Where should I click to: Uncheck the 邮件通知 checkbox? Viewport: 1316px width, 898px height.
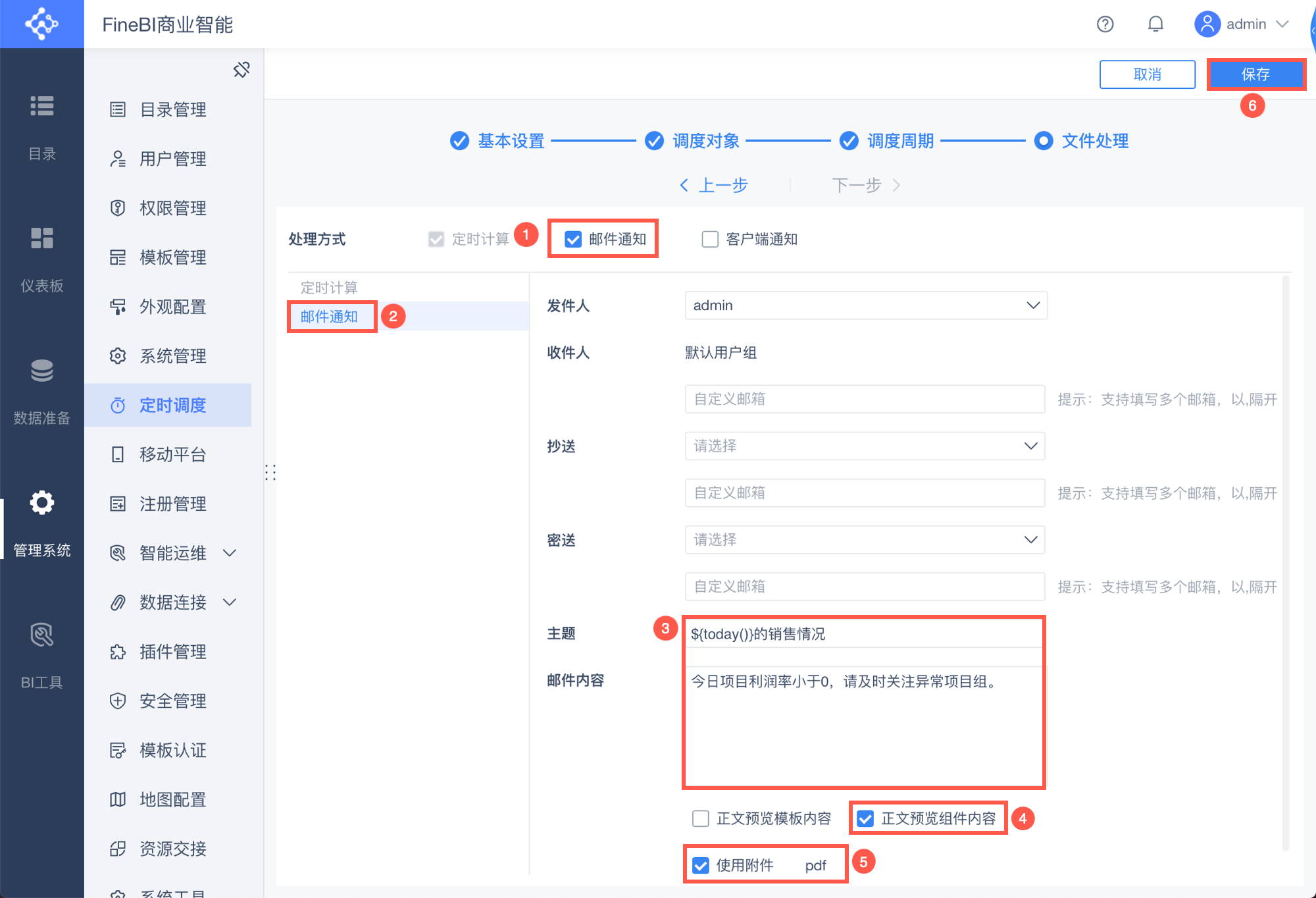[x=573, y=239]
